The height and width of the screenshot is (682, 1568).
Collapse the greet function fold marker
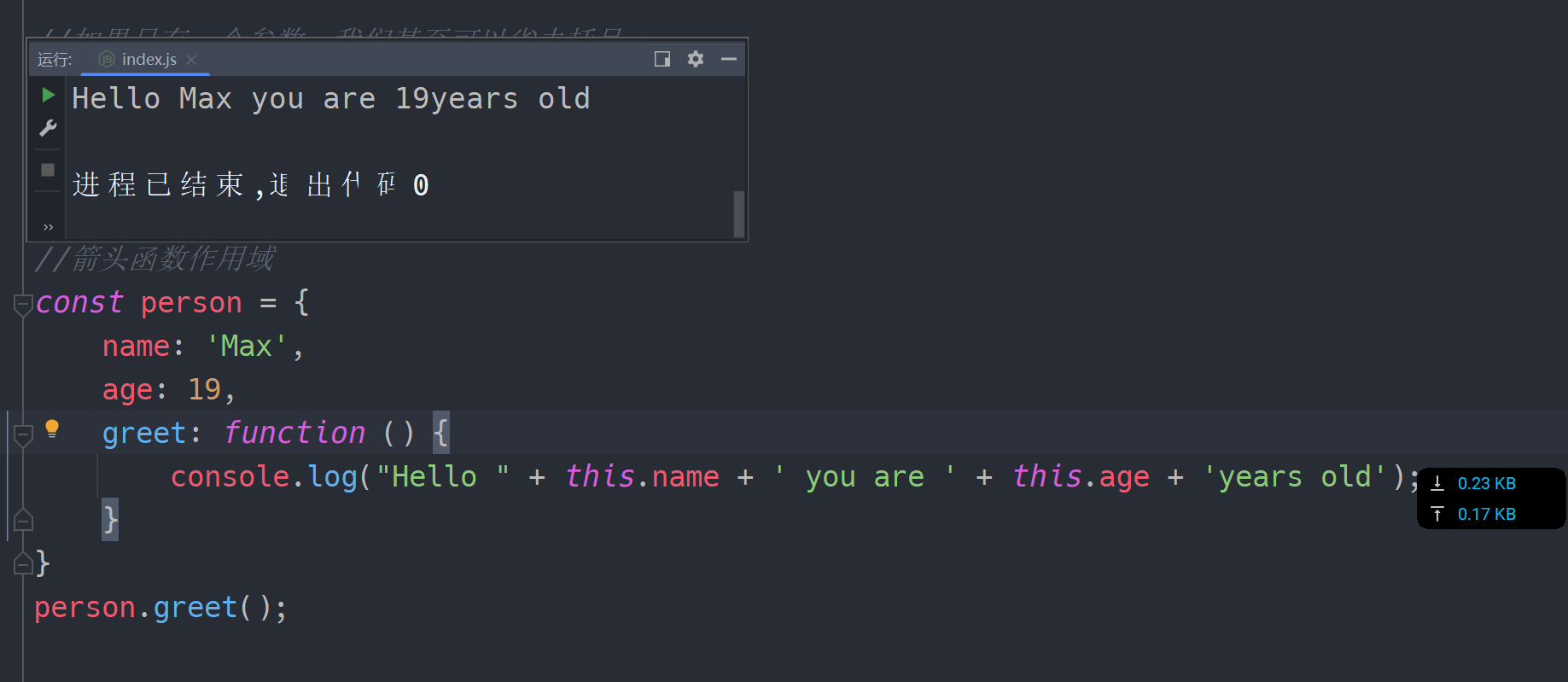click(23, 434)
